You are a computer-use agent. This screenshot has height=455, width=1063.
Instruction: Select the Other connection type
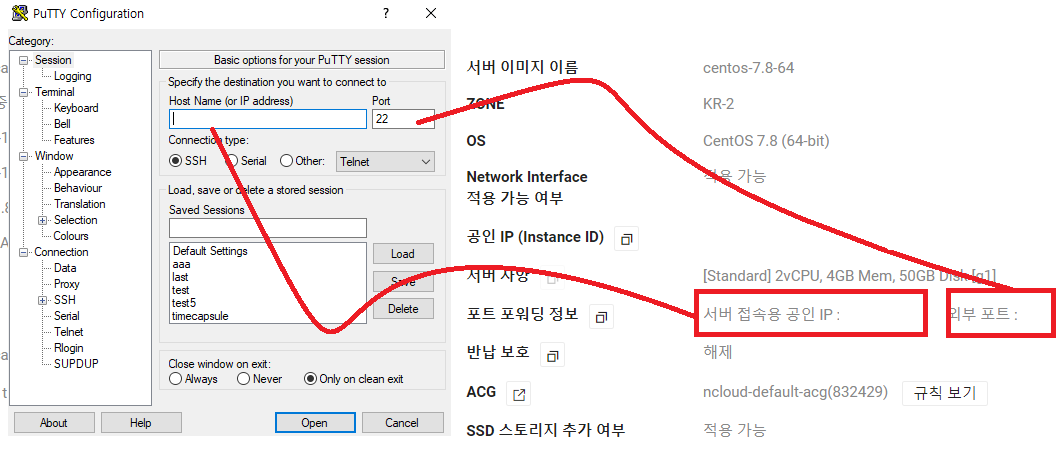click(x=286, y=161)
